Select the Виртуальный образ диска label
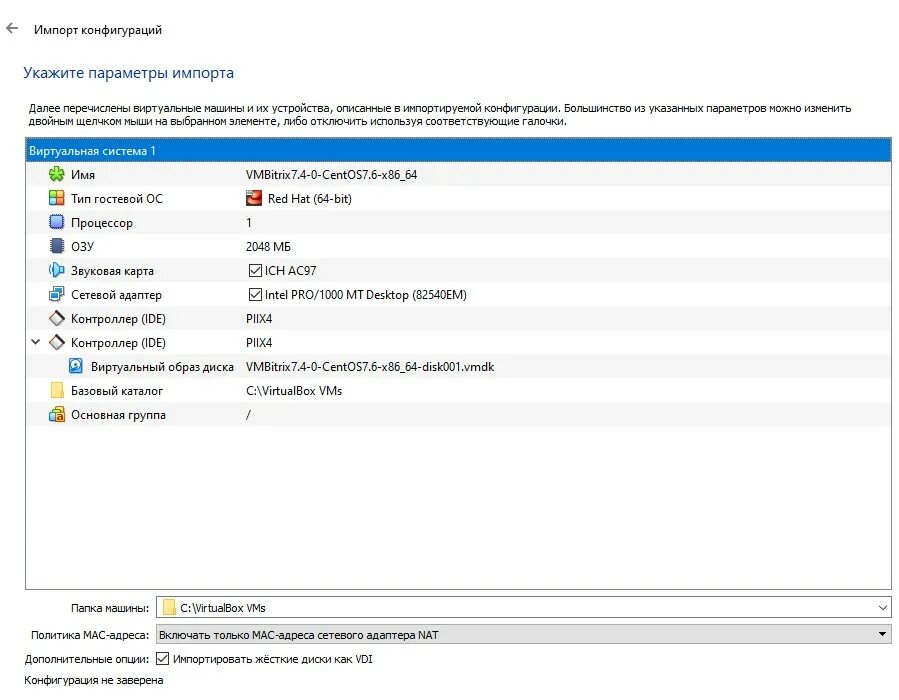Image resolution: width=899 pixels, height=700 pixels. [162, 367]
